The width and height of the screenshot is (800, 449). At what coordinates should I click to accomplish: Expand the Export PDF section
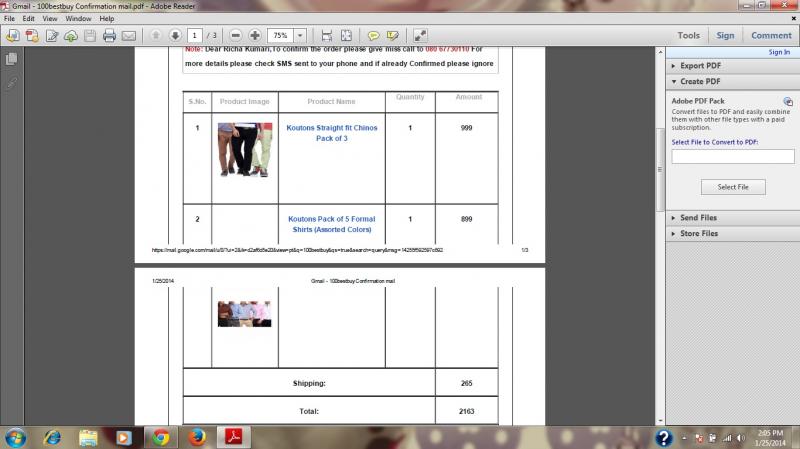(733, 66)
